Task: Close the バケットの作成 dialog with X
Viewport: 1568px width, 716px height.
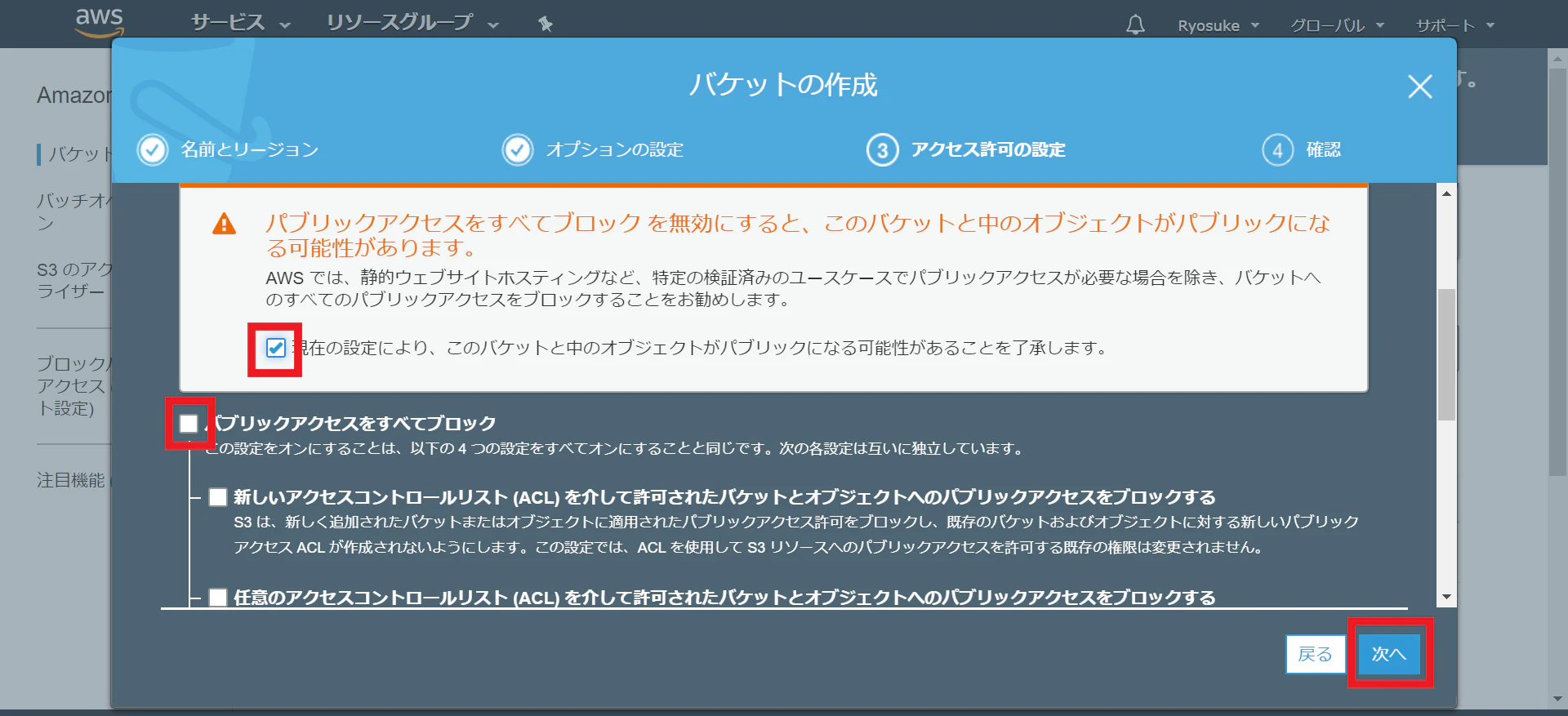Action: [1420, 87]
